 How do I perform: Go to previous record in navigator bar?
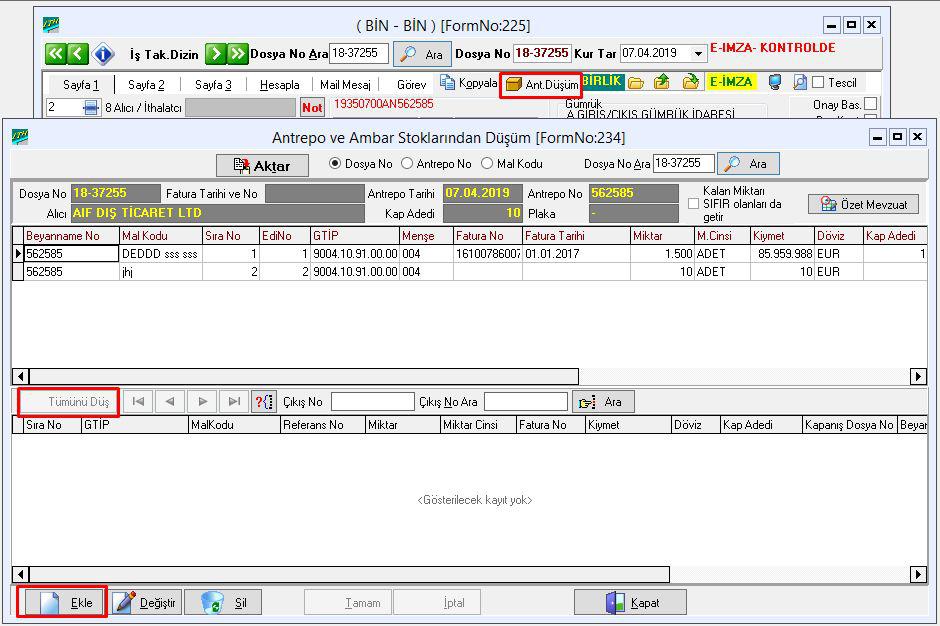pos(170,402)
